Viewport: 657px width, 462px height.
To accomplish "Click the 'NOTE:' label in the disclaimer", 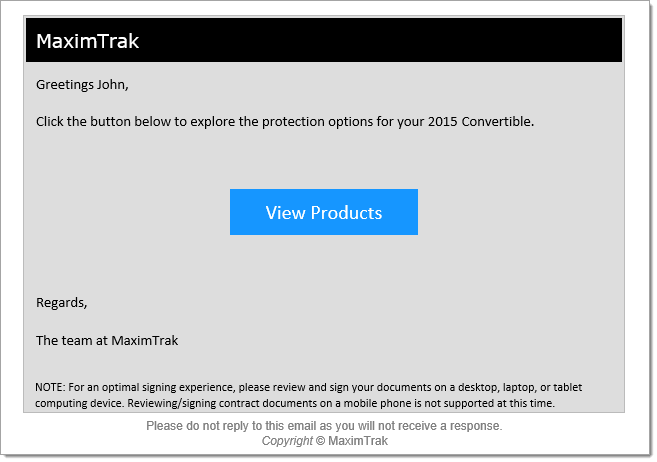I will 50,387.
